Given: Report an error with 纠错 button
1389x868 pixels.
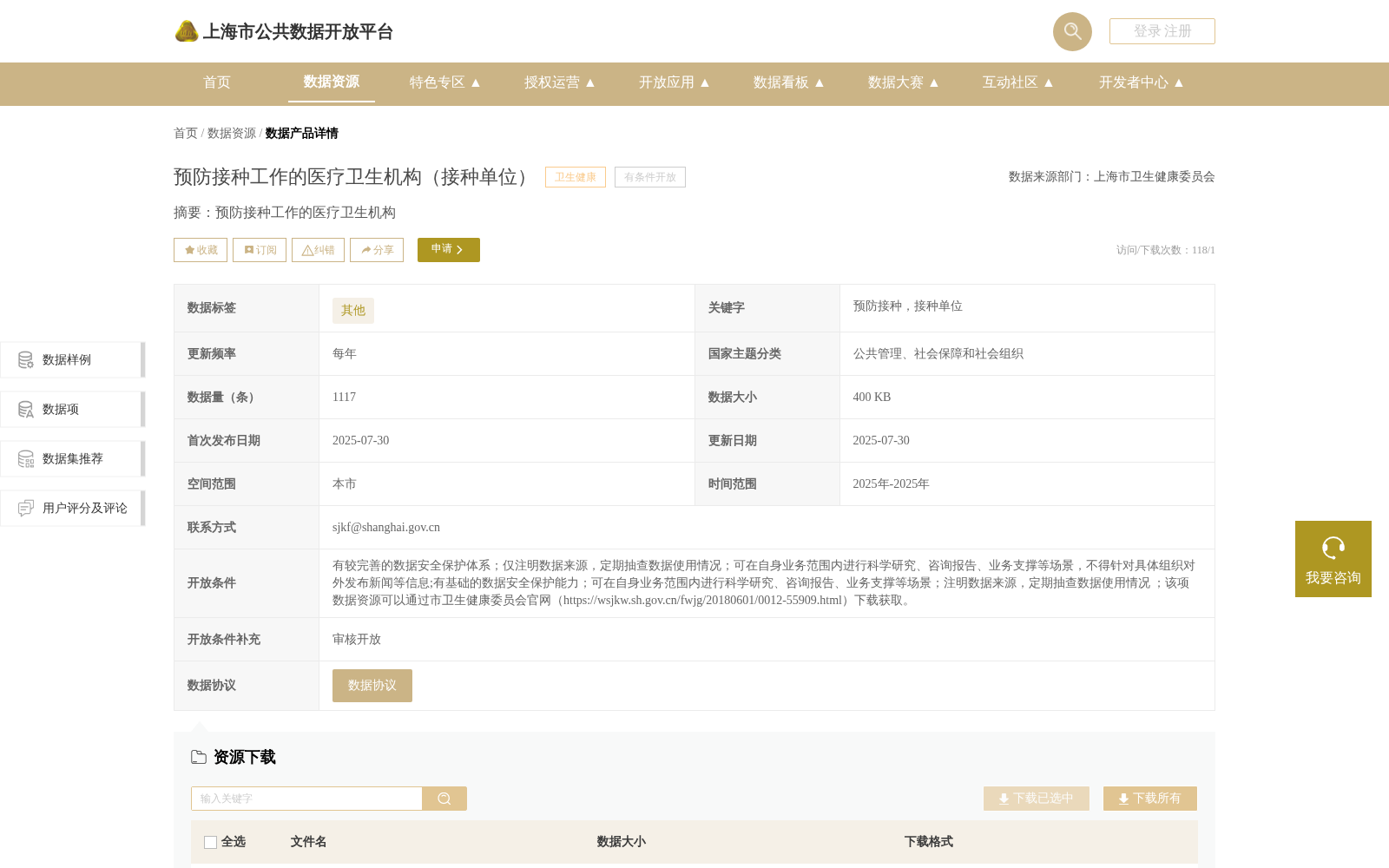Looking at the screenshot, I should pyautogui.click(x=318, y=250).
